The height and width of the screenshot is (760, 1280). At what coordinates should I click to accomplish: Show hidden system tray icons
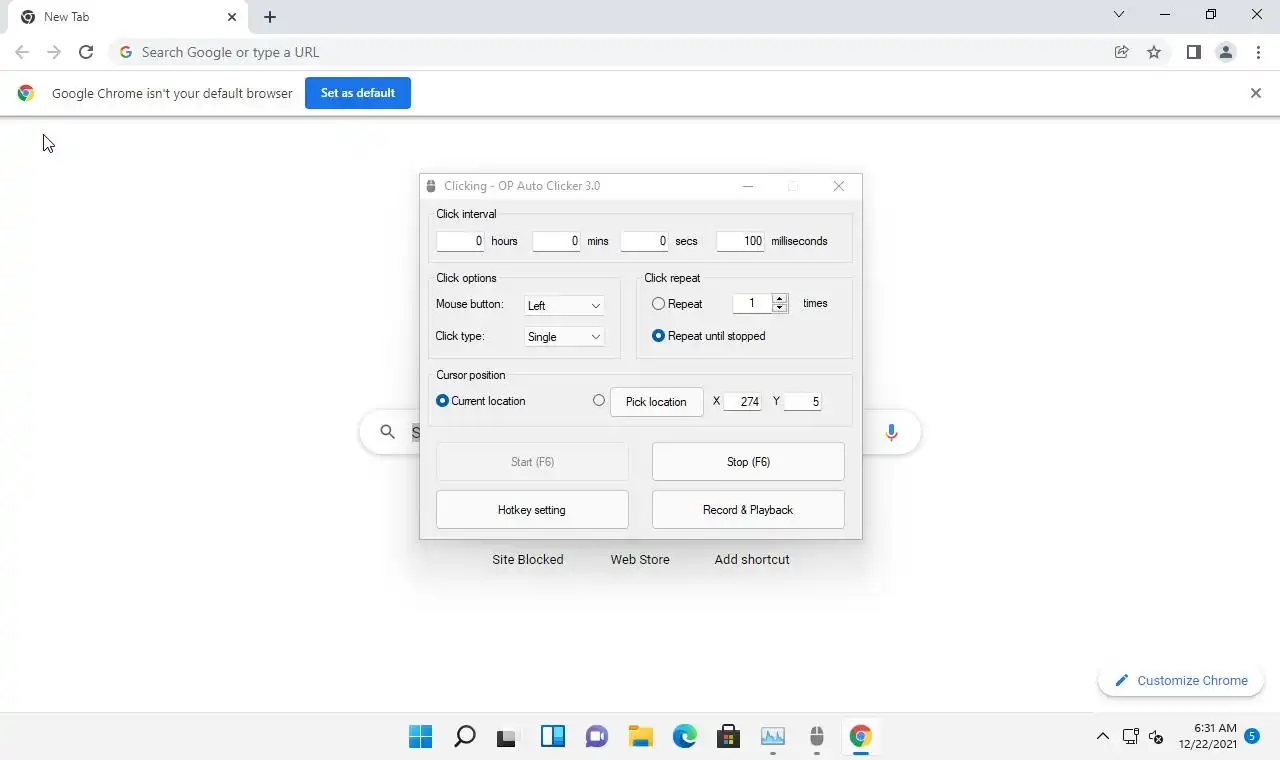[x=1102, y=737]
